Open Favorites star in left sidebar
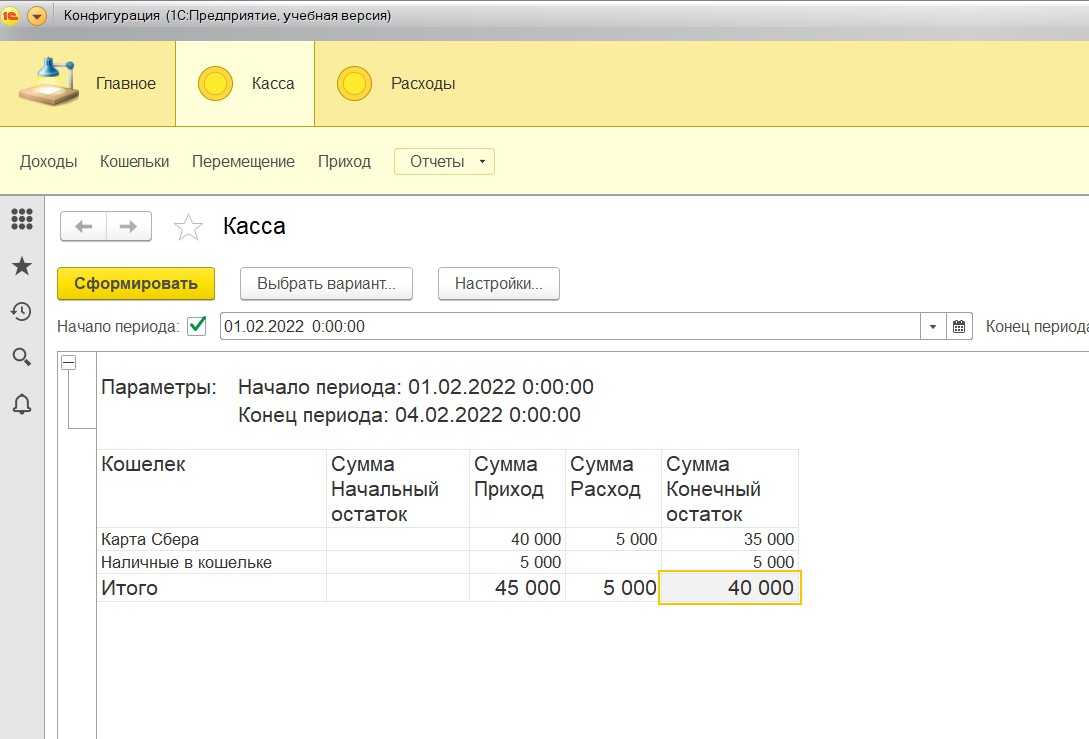 [21, 266]
